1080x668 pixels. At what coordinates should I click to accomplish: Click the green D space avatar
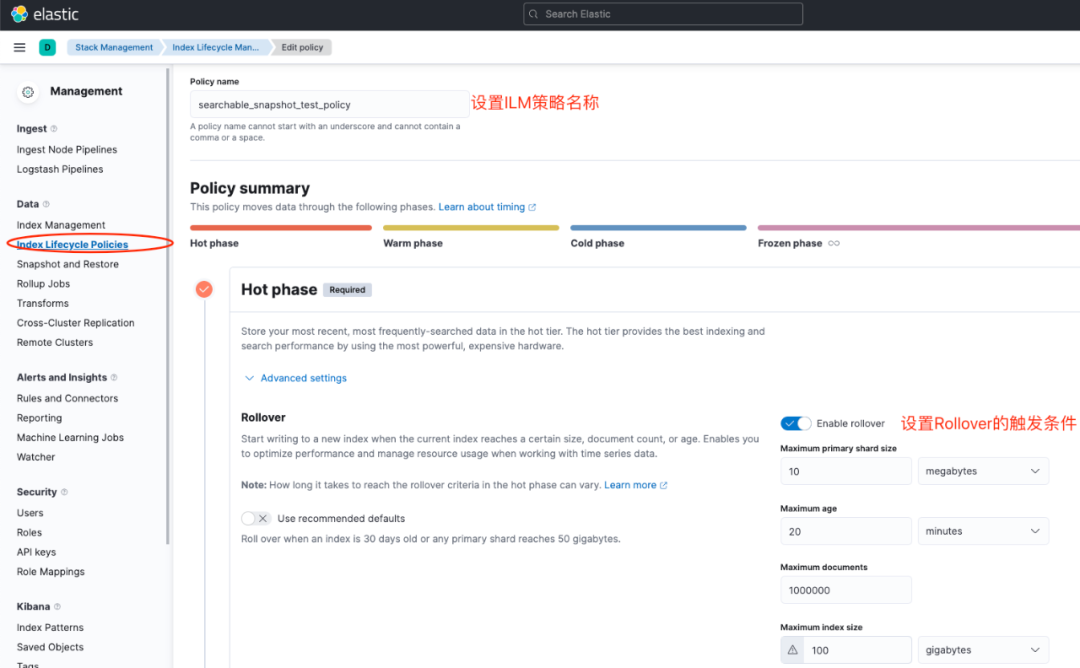click(47, 47)
